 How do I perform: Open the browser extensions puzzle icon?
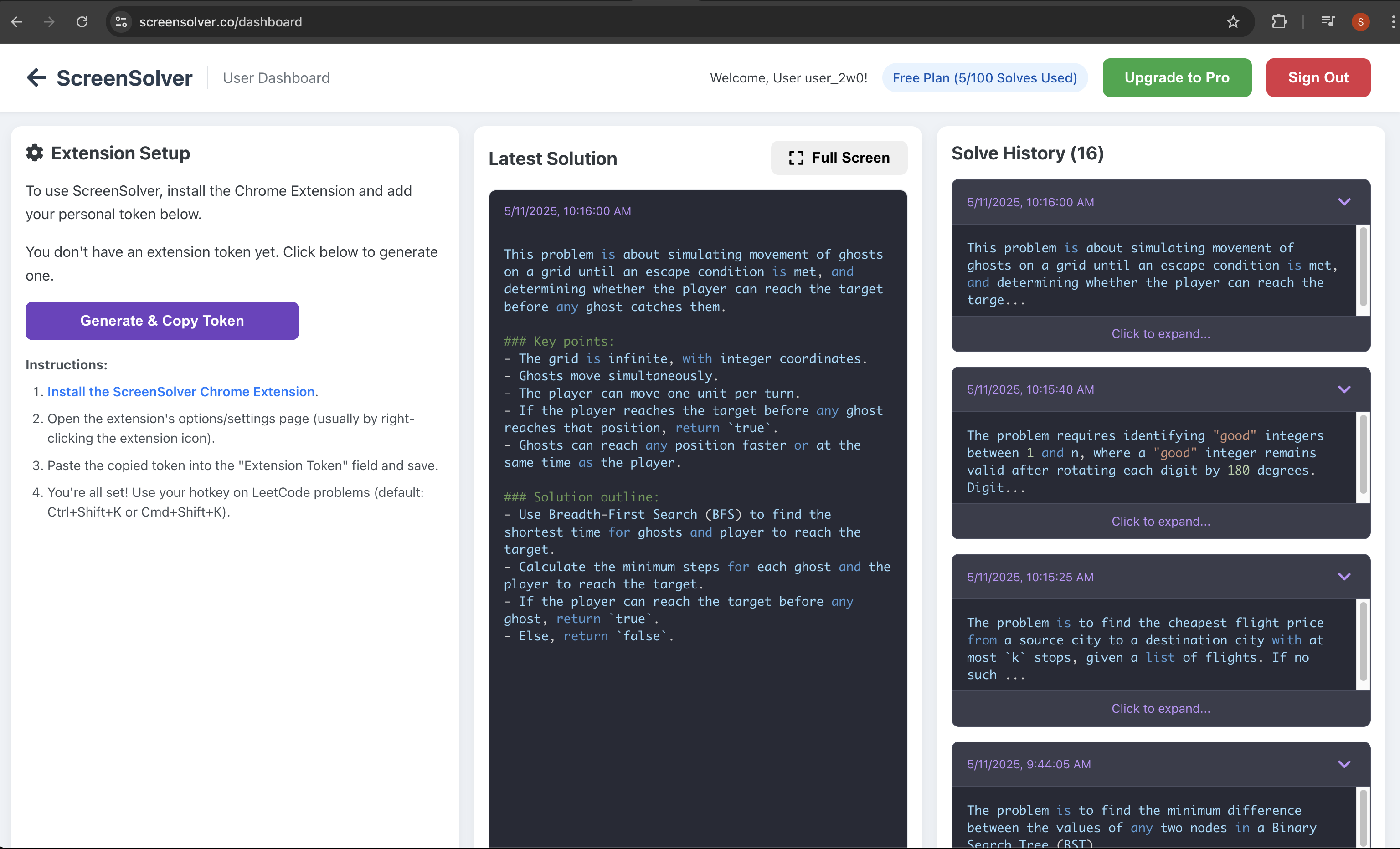[1279, 21]
